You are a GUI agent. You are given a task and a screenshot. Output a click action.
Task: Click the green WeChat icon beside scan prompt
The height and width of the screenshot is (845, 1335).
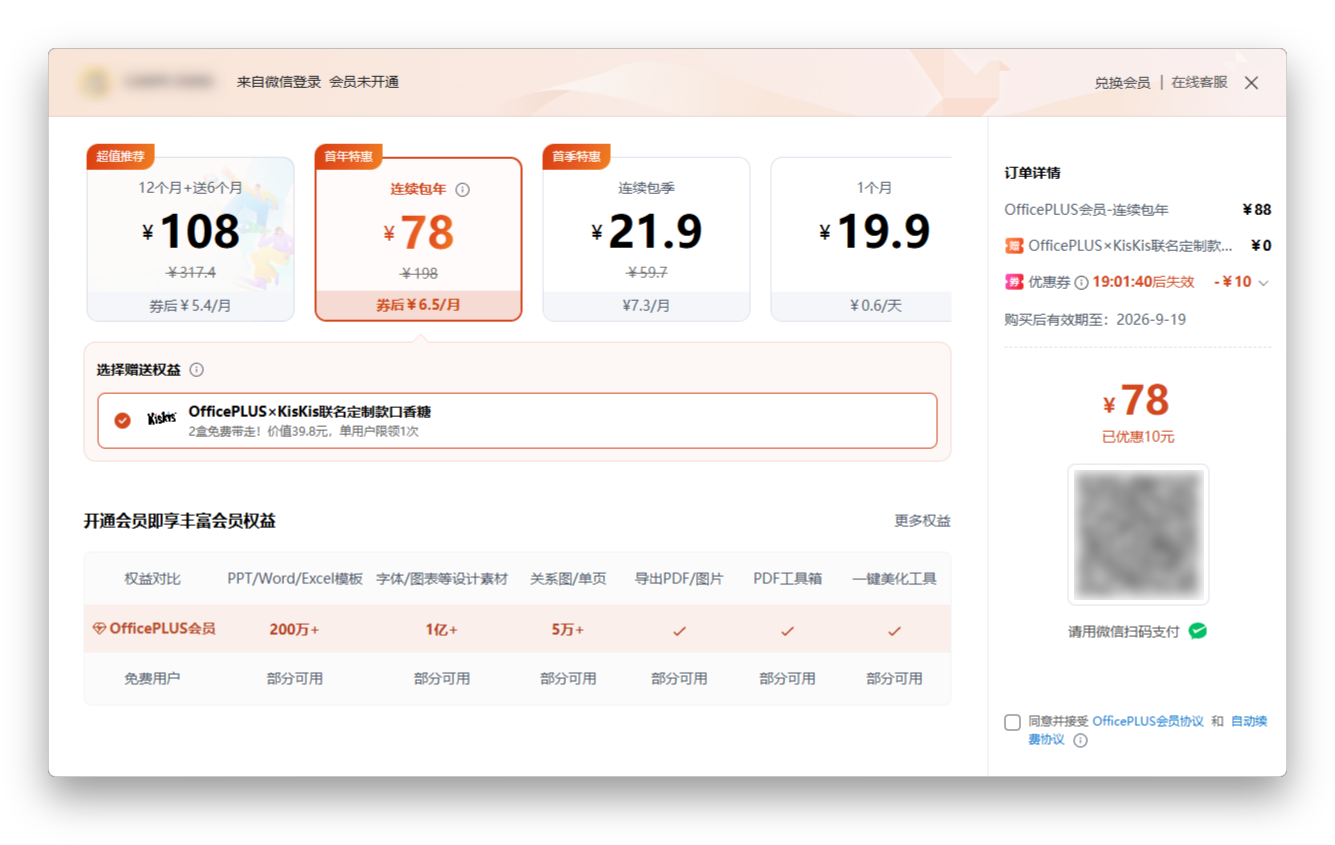pos(1197,630)
